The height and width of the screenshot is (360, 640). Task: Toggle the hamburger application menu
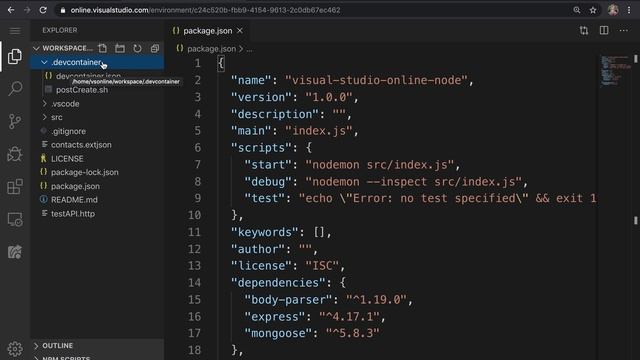(x=15, y=31)
